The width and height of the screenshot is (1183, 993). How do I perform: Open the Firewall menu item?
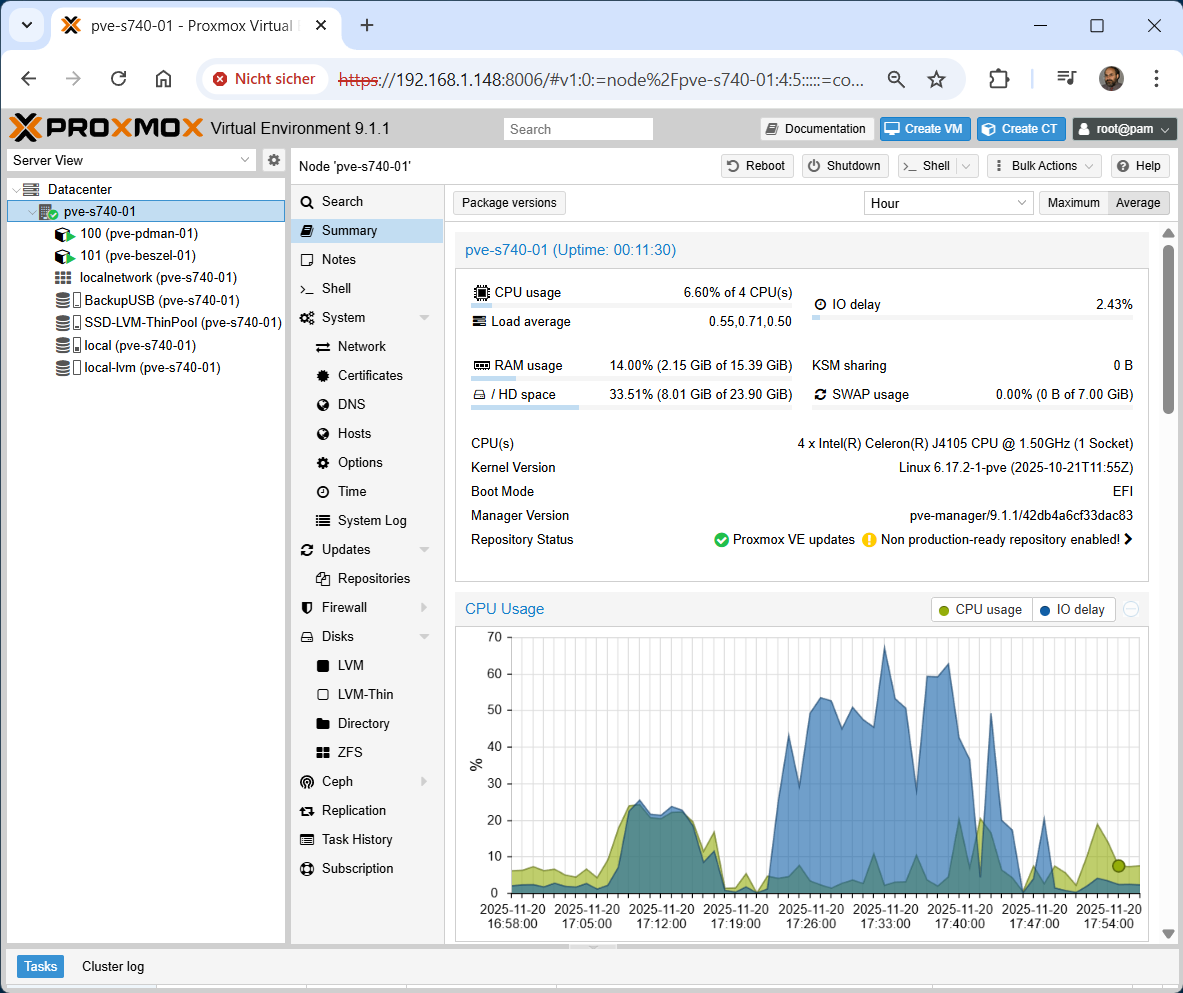tap(344, 607)
